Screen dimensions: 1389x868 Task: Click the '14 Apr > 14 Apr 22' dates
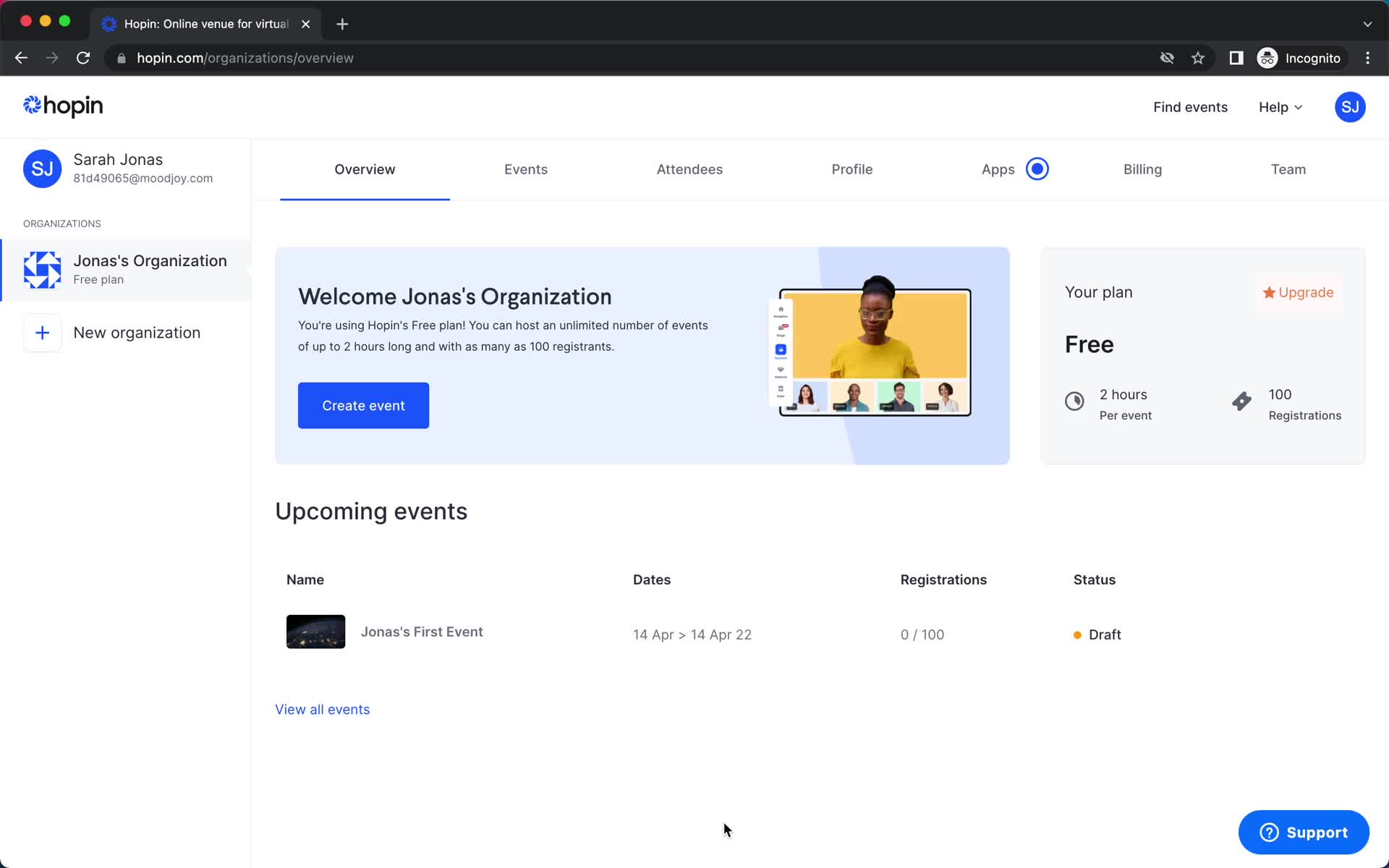click(x=692, y=634)
